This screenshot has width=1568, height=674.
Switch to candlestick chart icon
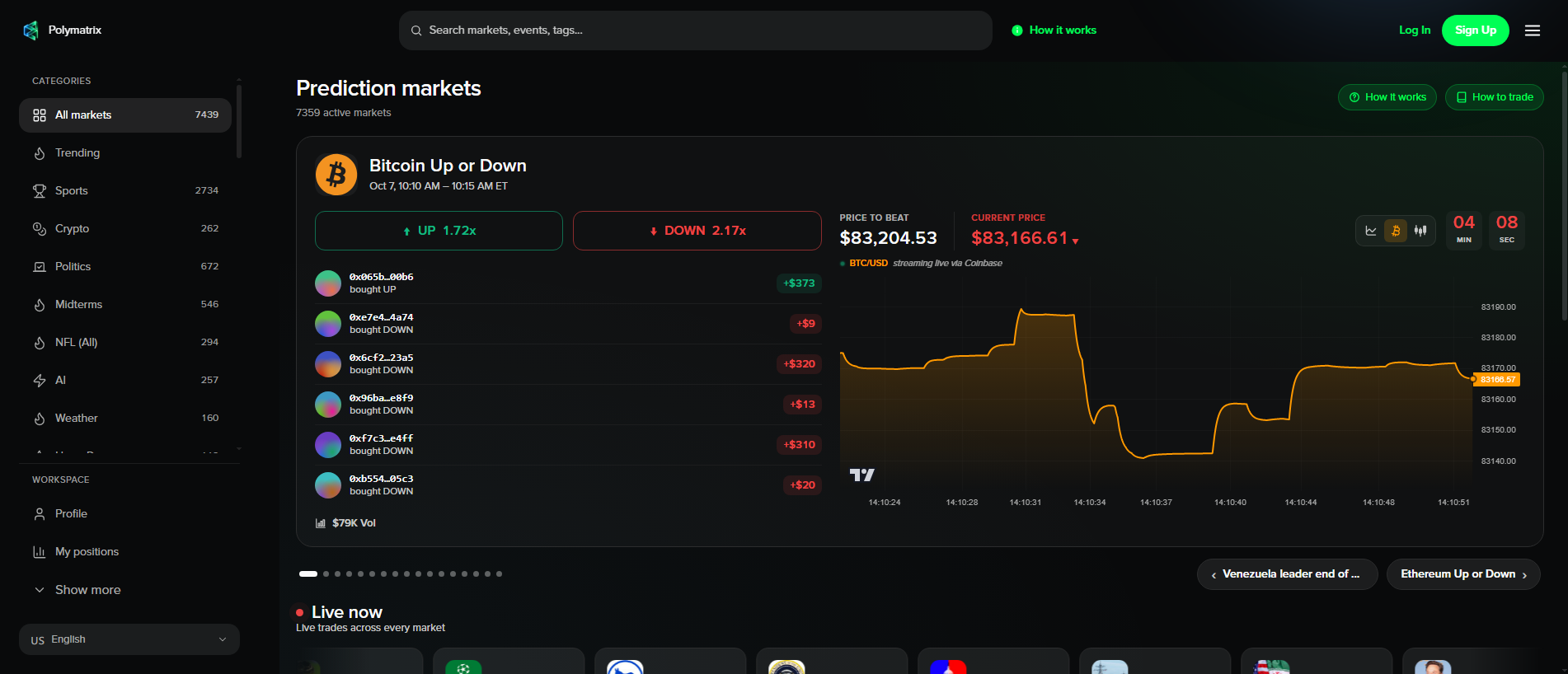[x=1420, y=231]
